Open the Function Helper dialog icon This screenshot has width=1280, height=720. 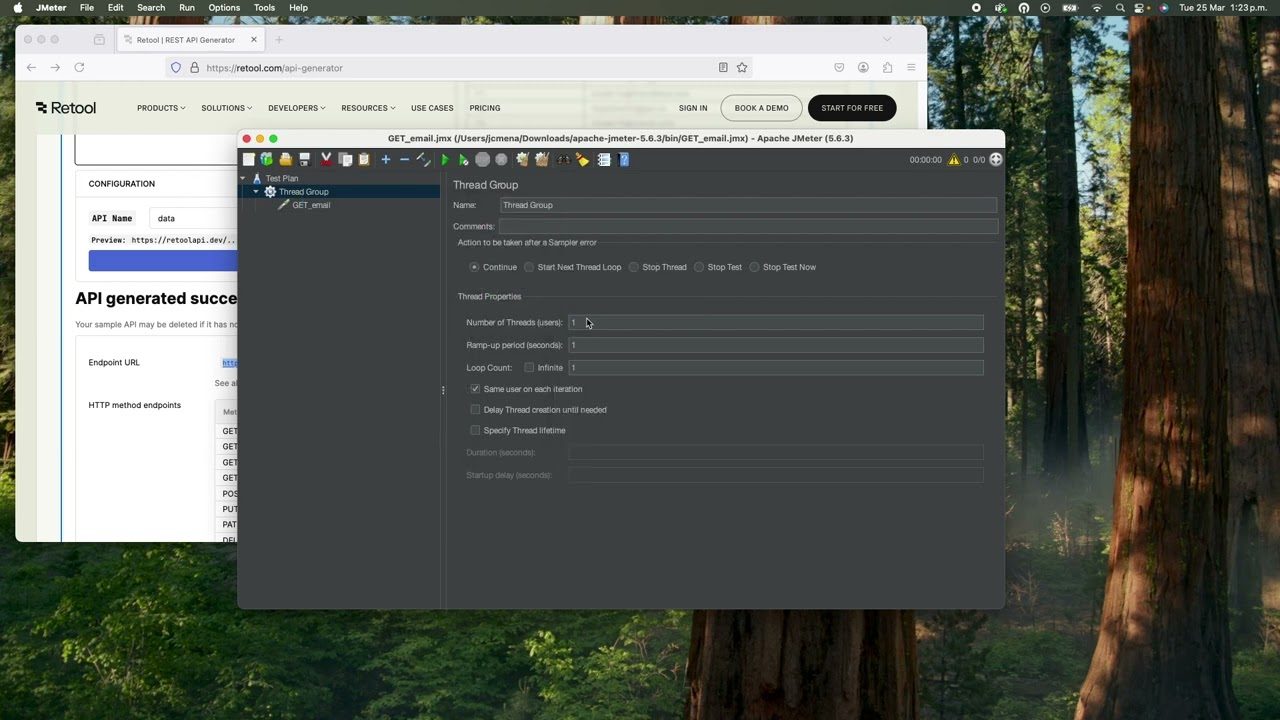click(604, 160)
